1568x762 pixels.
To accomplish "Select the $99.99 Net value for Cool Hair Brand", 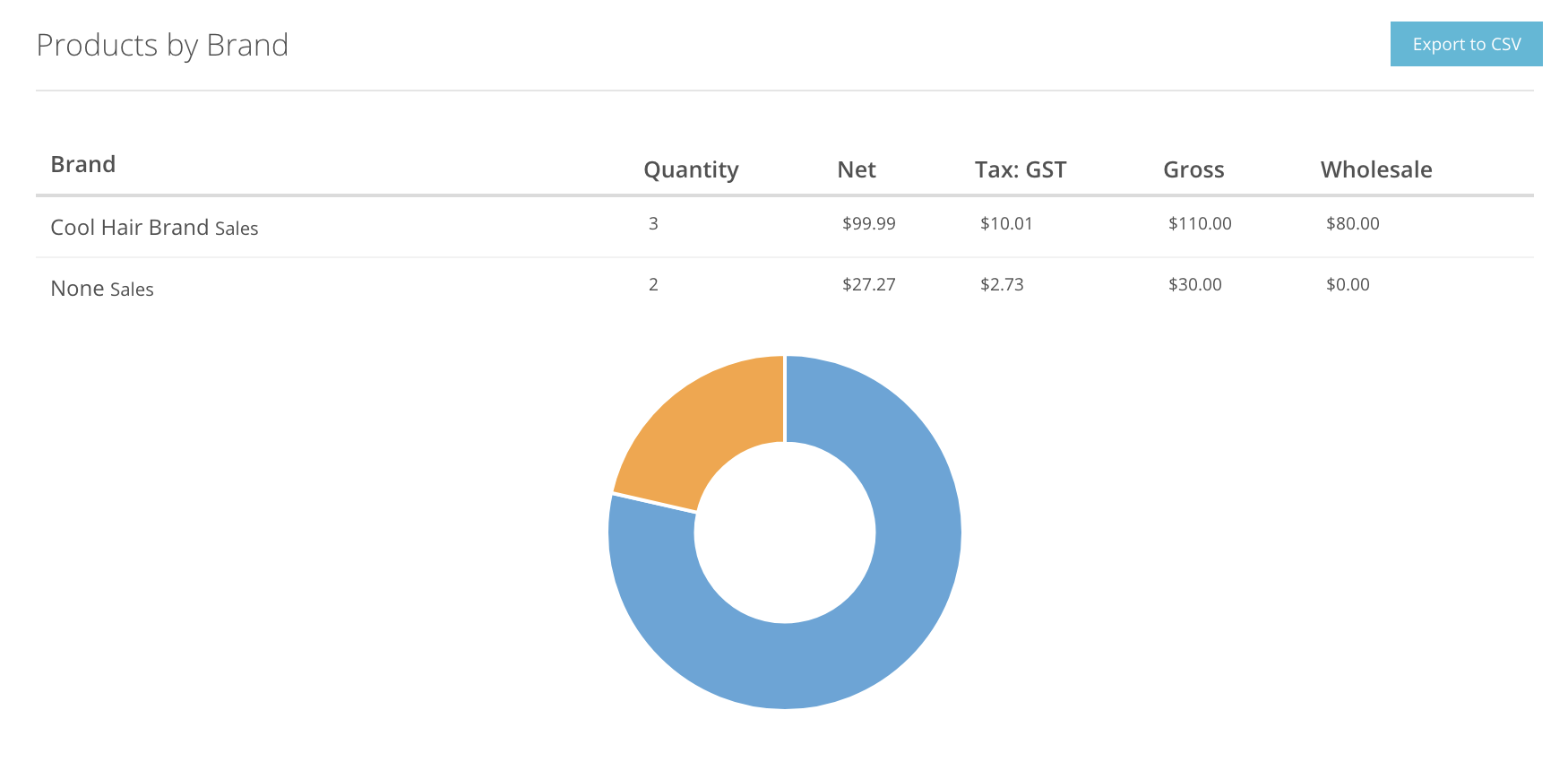I will (x=868, y=223).
